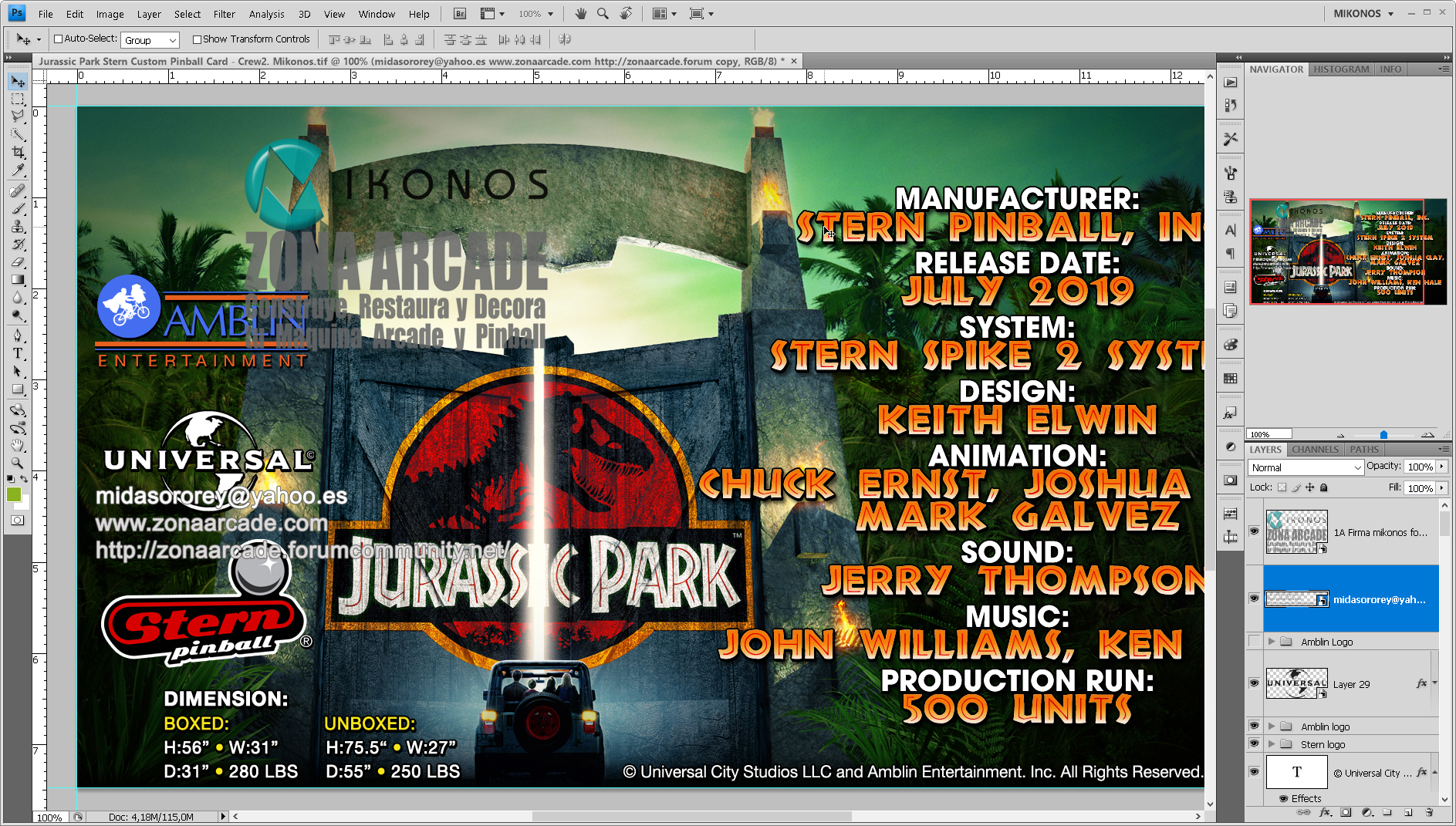Image resolution: width=1456 pixels, height=826 pixels.
Task: Hide the Universal City text layer
Action: 1254,771
